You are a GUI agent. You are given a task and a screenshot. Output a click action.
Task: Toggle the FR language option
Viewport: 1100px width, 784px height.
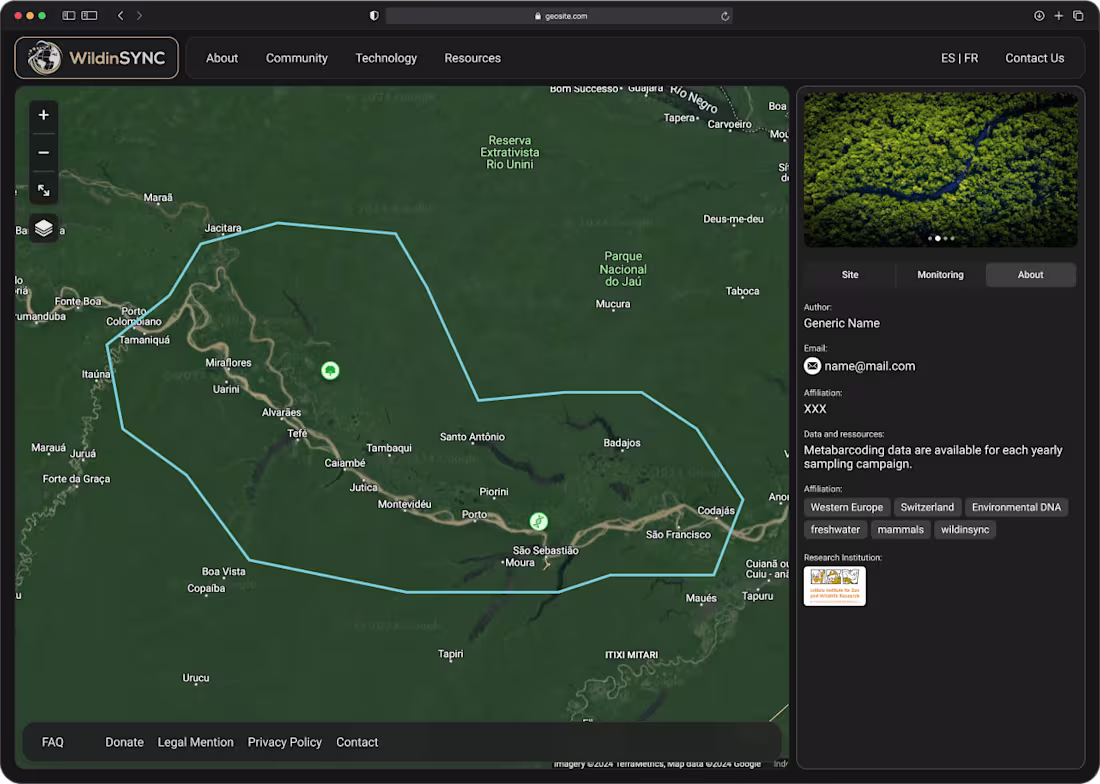971,58
